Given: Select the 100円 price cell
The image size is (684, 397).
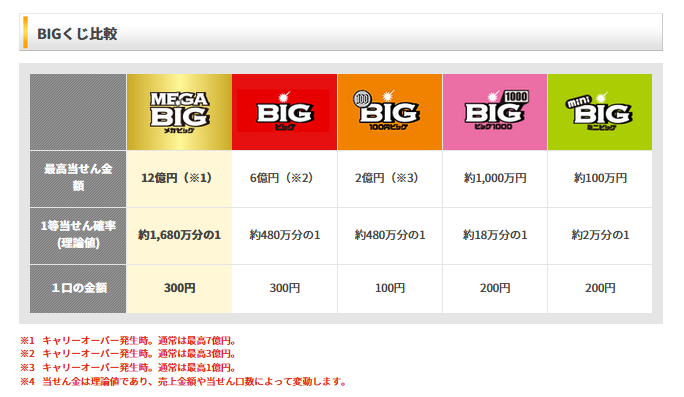Looking at the screenshot, I should pyautogui.click(x=390, y=289).
